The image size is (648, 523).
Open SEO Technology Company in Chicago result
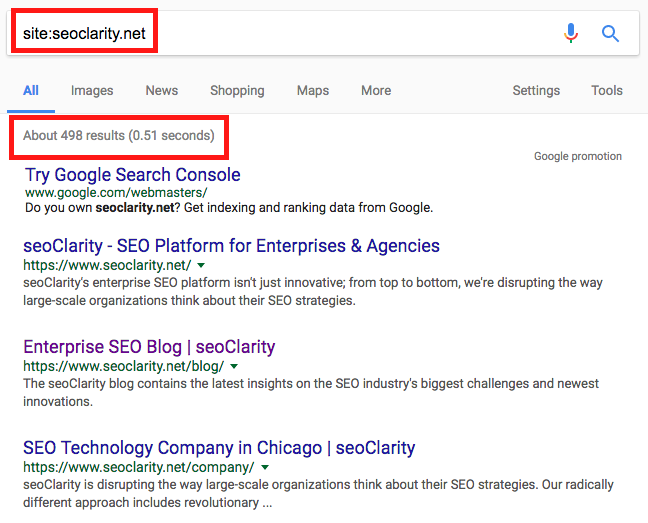(x=219, y=448)
